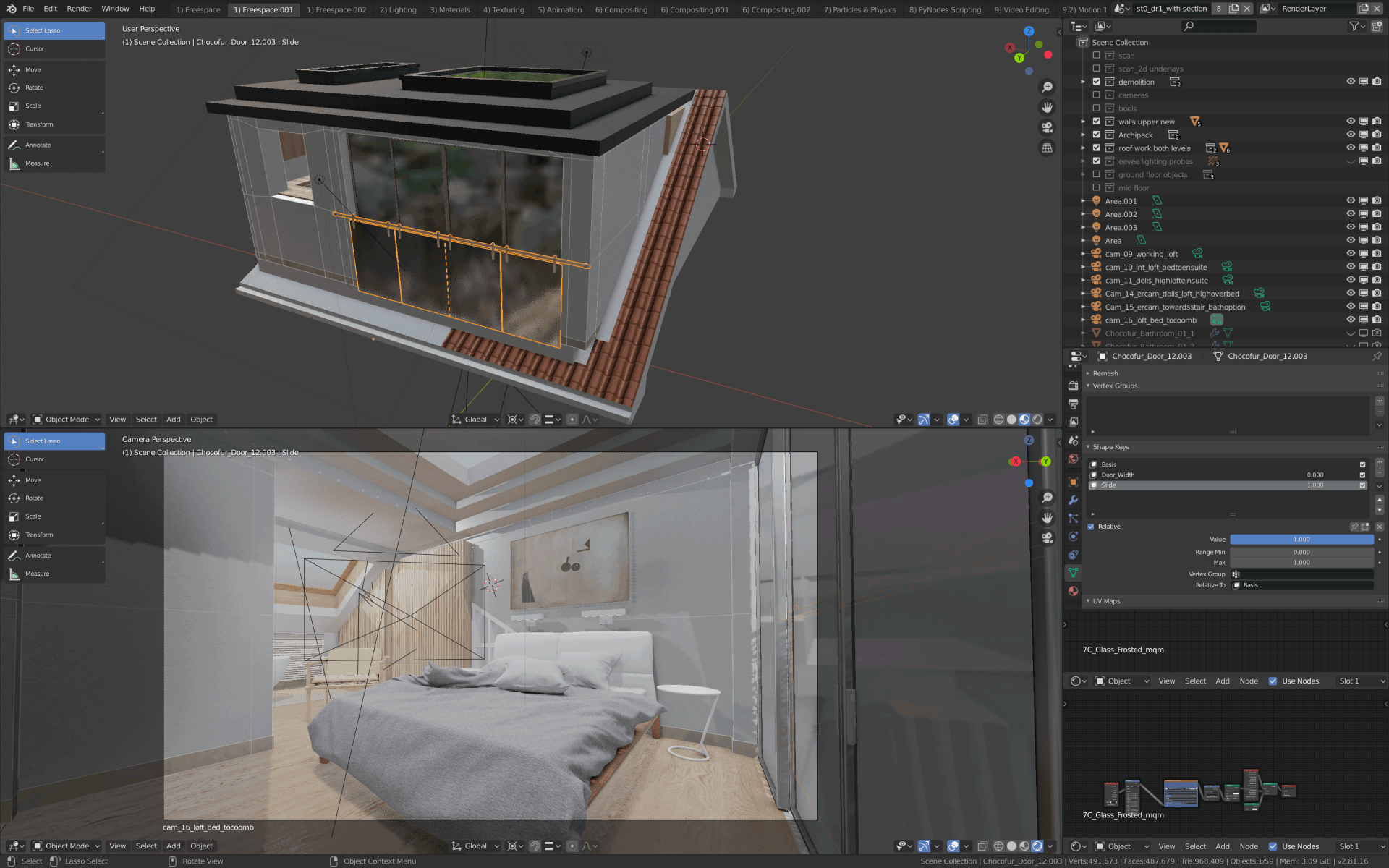Open Object Mode dropdown in upper viewport
The image size is (1389, 868).
67,420
